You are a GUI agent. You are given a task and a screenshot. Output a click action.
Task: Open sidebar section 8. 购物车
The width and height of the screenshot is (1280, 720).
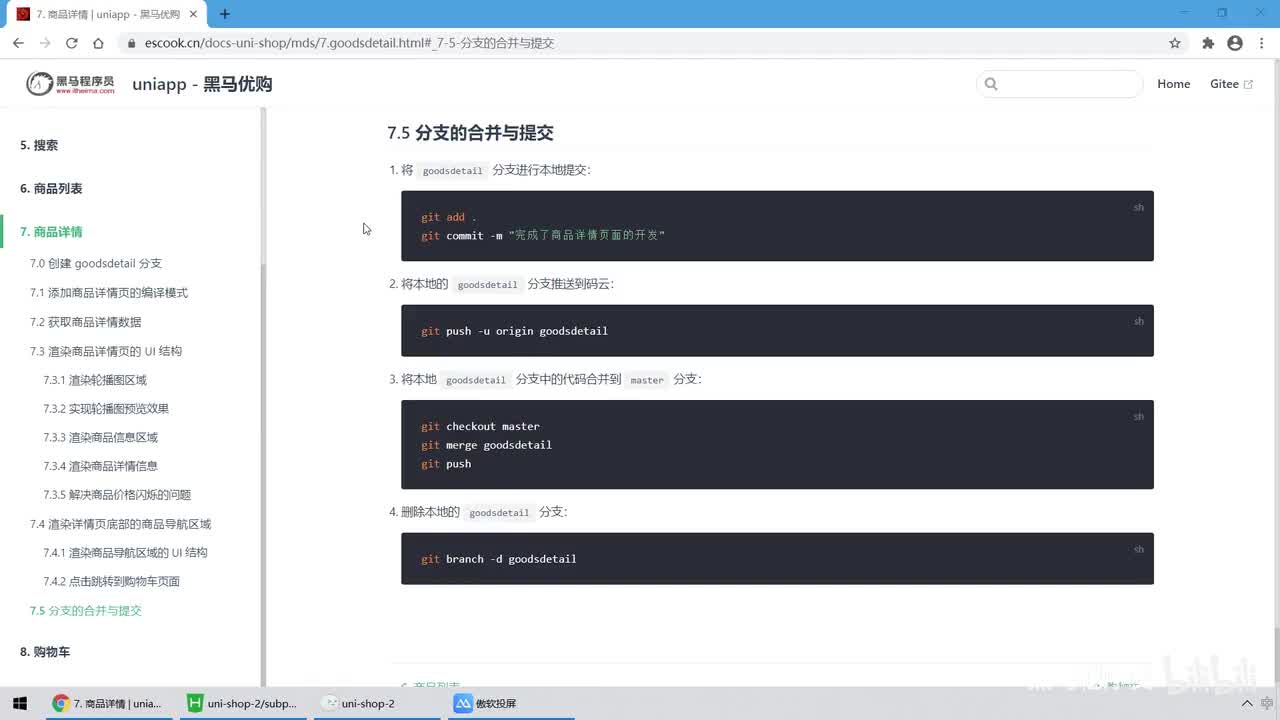coord(45,651)
